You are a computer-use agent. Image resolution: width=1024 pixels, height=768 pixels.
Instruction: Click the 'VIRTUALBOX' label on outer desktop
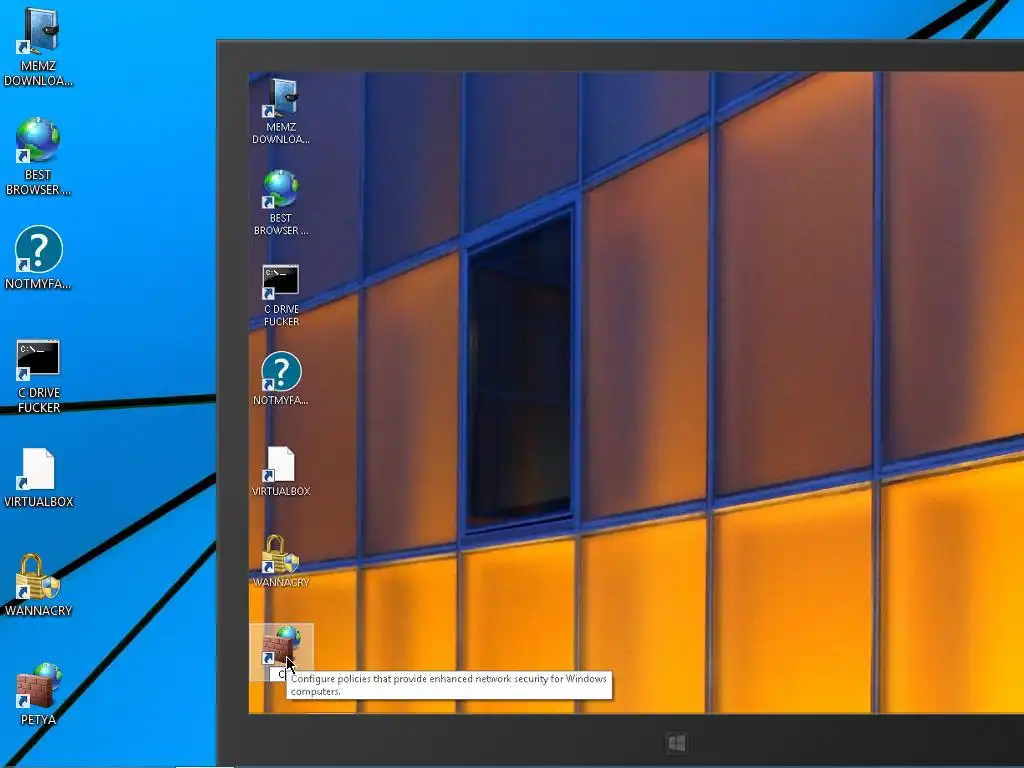pos(39,502)
